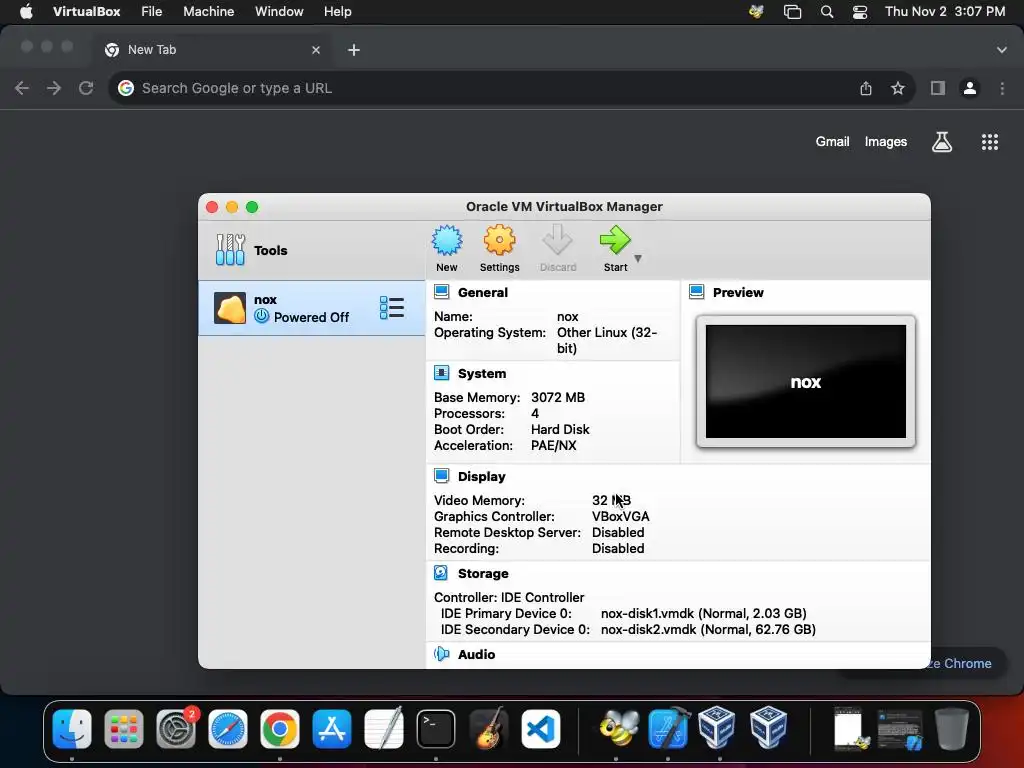The height and width of the screenshot is (768, 1024).
Task: Click the nox preview thumbnail
Action: pos(806,381)
